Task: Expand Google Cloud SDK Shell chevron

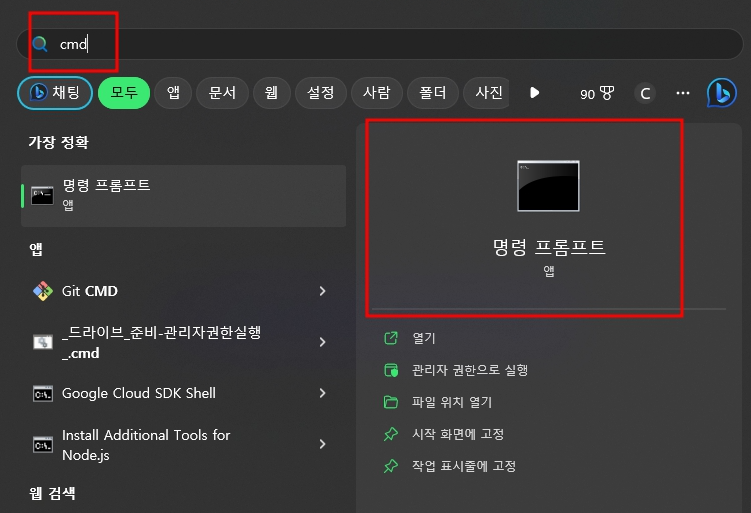Action: pyautogui.click(x=322, y=393)
